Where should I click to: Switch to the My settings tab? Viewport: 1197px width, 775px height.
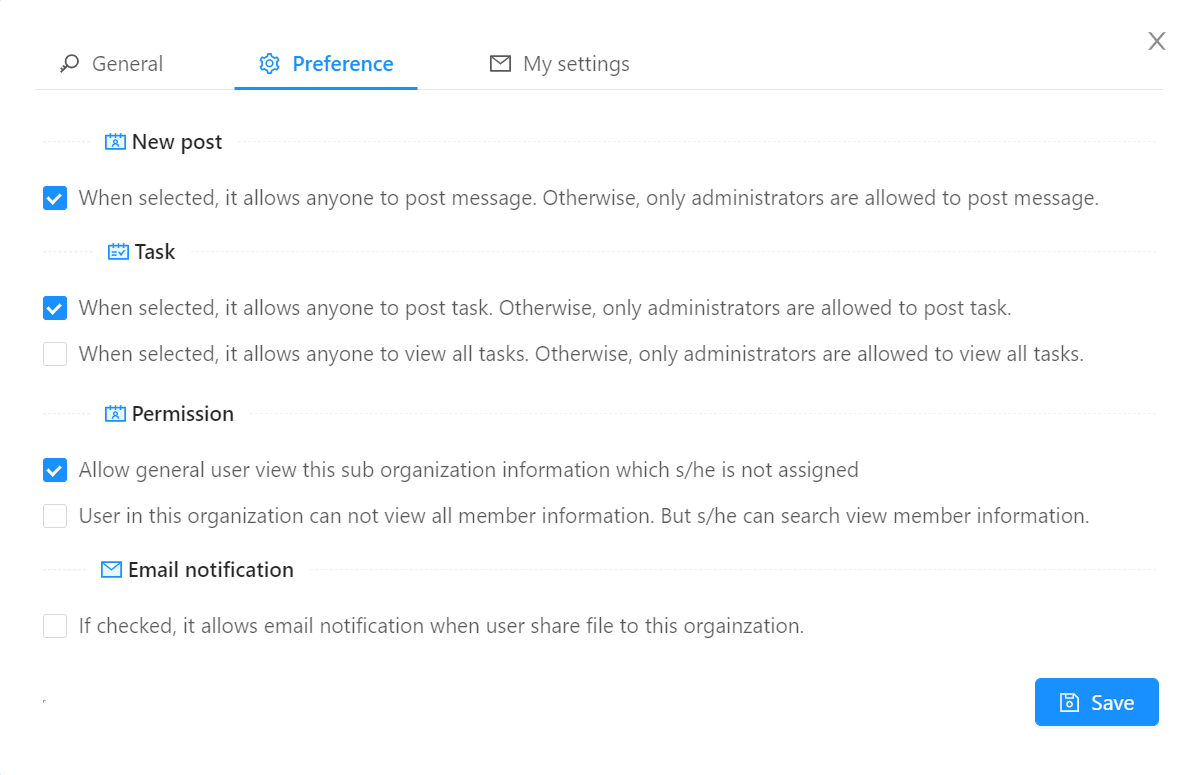click(x=560, y=63)
